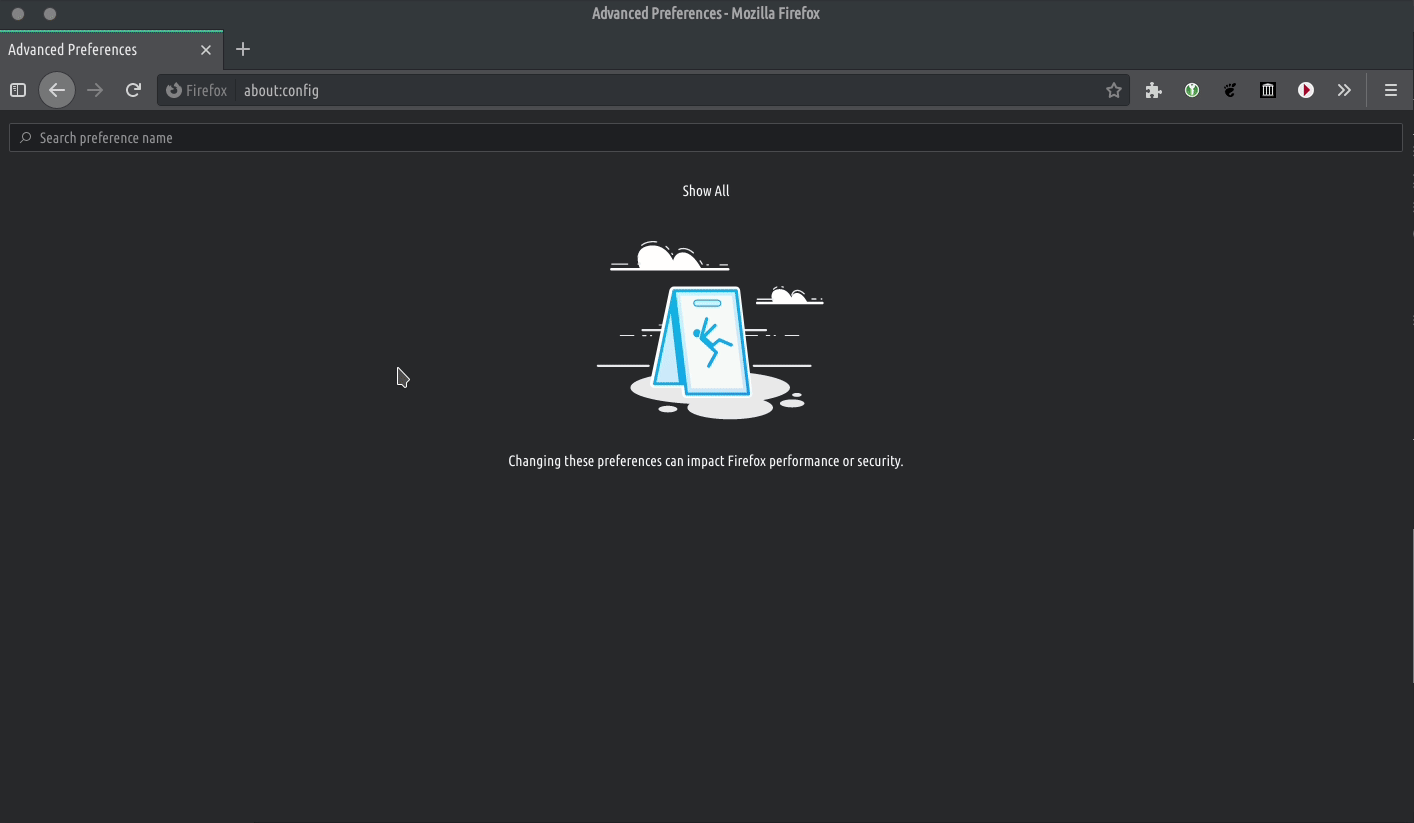The height and width of the screenshot is (823, 1414).
Task: Go back using the back arrow
Action: pos(57,90)
